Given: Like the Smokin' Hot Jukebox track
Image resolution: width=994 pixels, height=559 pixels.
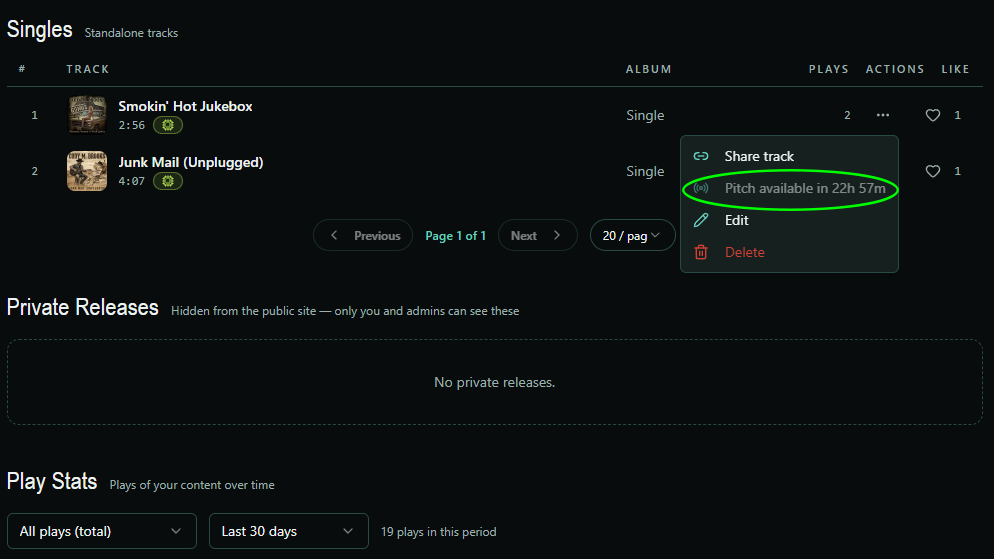Looking at the screenshot, I should (933, 115).
